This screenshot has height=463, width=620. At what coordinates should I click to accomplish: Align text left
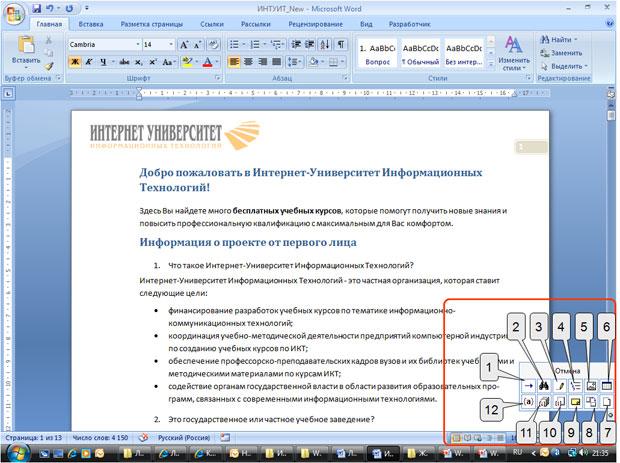(234, 62)
